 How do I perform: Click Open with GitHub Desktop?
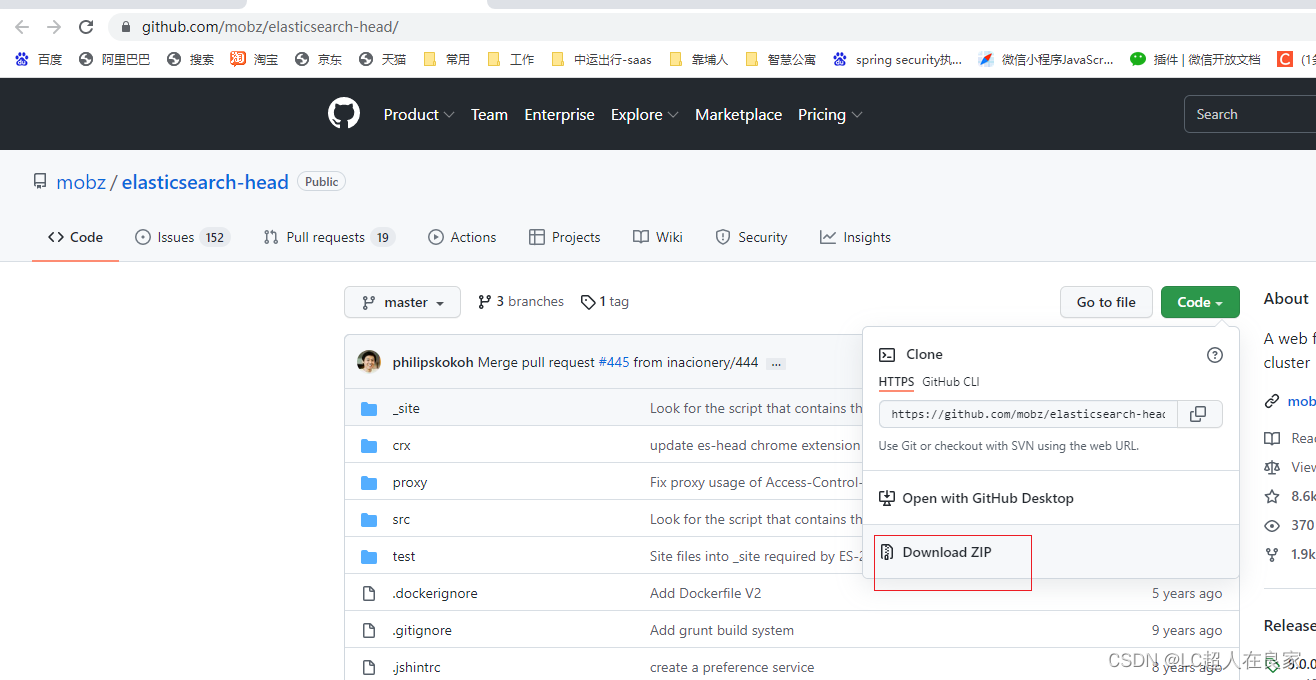tap(988, 498)
